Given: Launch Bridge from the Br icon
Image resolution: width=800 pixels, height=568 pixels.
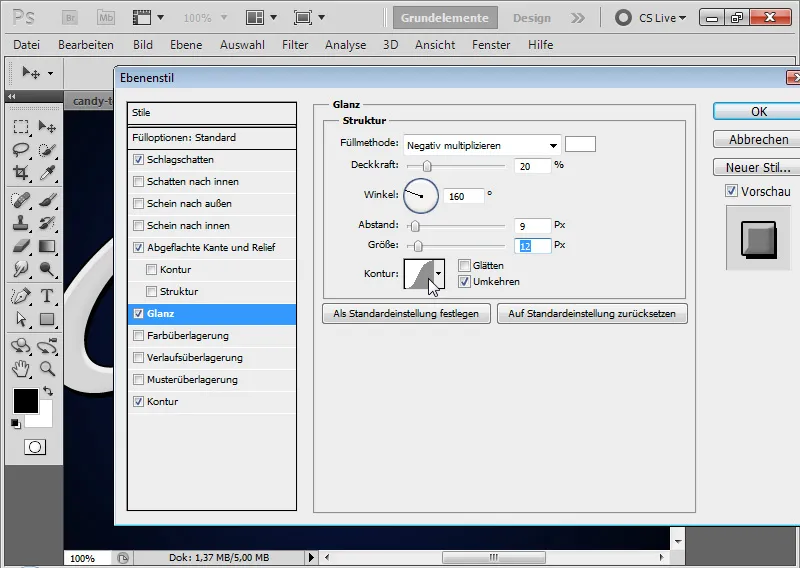Looking at the screenshot, I should (70, 18).
